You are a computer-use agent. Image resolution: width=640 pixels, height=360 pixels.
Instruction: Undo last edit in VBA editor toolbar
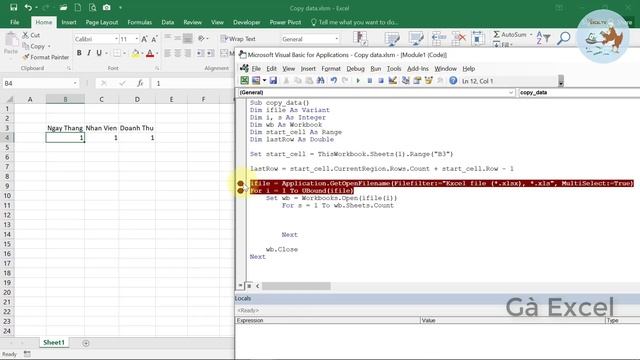tap(333, 81)
